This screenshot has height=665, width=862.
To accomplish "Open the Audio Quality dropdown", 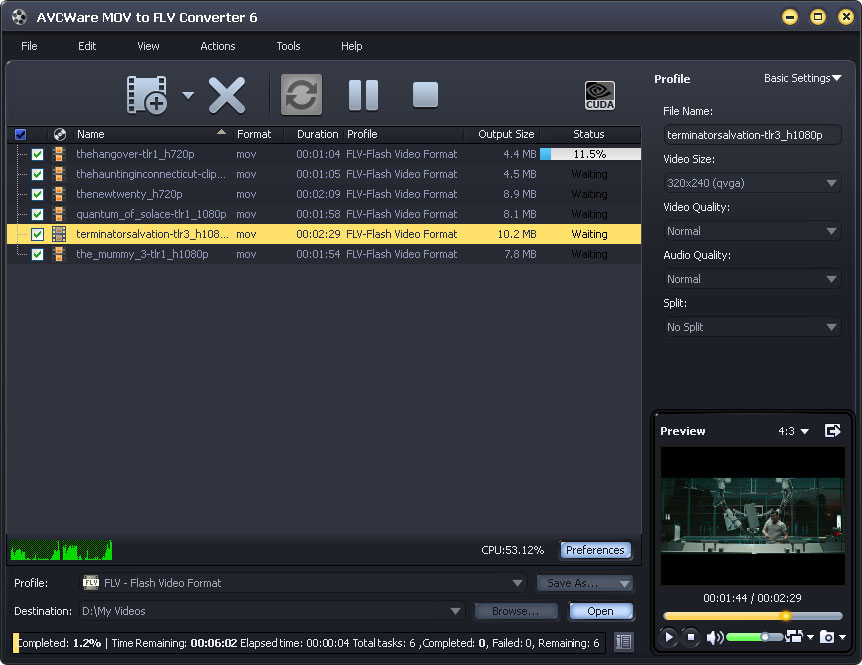I will click(x=752, y=279).
